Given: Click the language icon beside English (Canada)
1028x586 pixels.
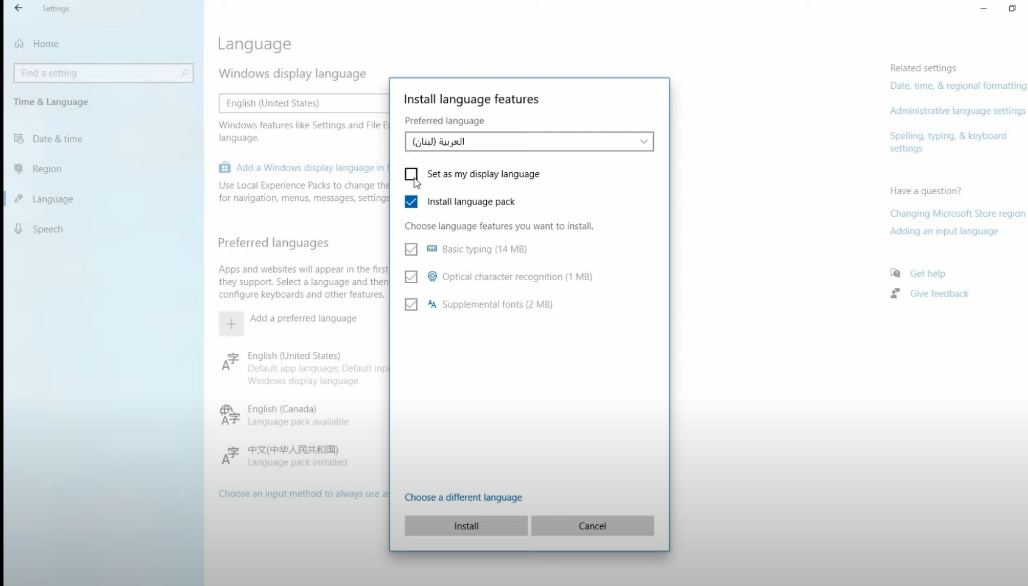Looking at the screenshot, I should tap(229, 414).
